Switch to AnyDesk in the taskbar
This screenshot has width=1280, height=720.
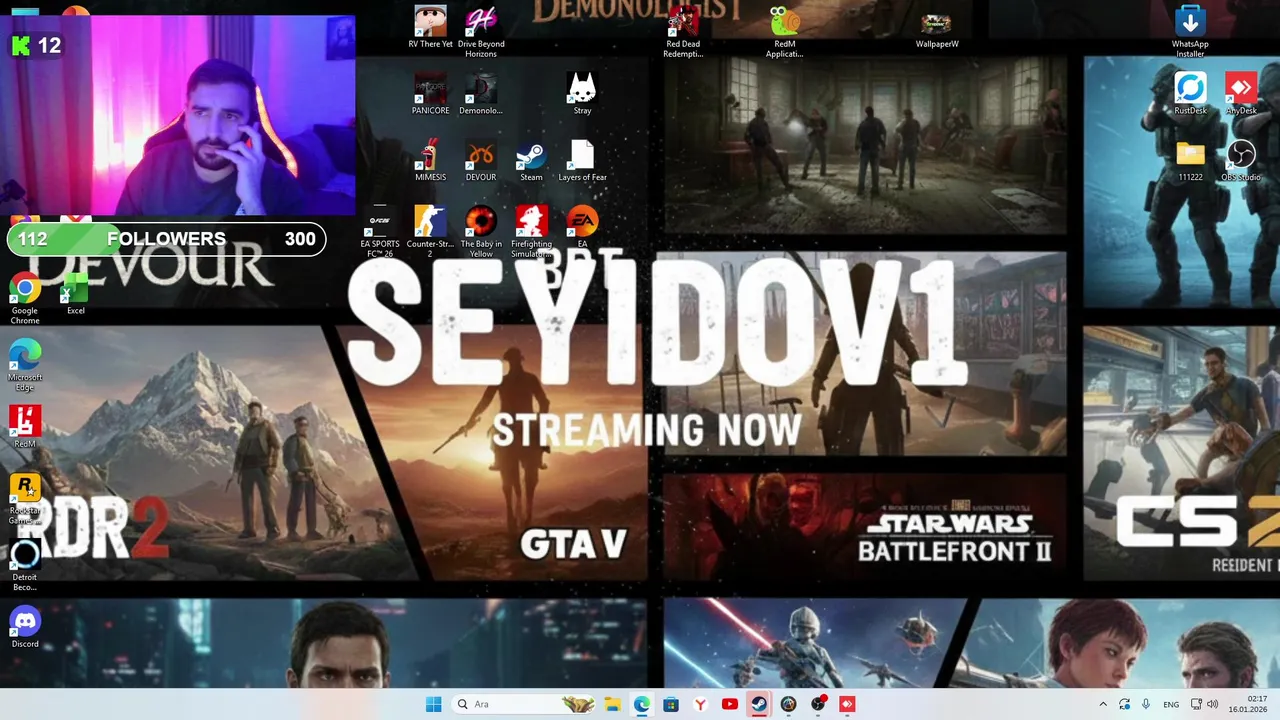click(847, 704)
